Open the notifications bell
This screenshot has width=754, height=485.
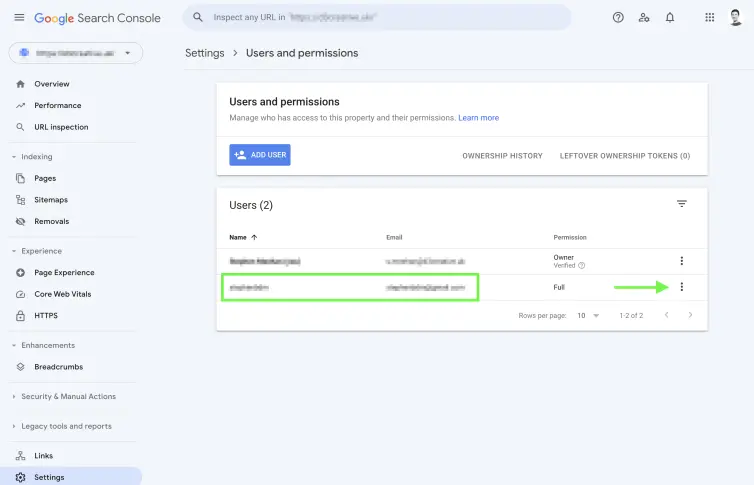coord(670,18)
